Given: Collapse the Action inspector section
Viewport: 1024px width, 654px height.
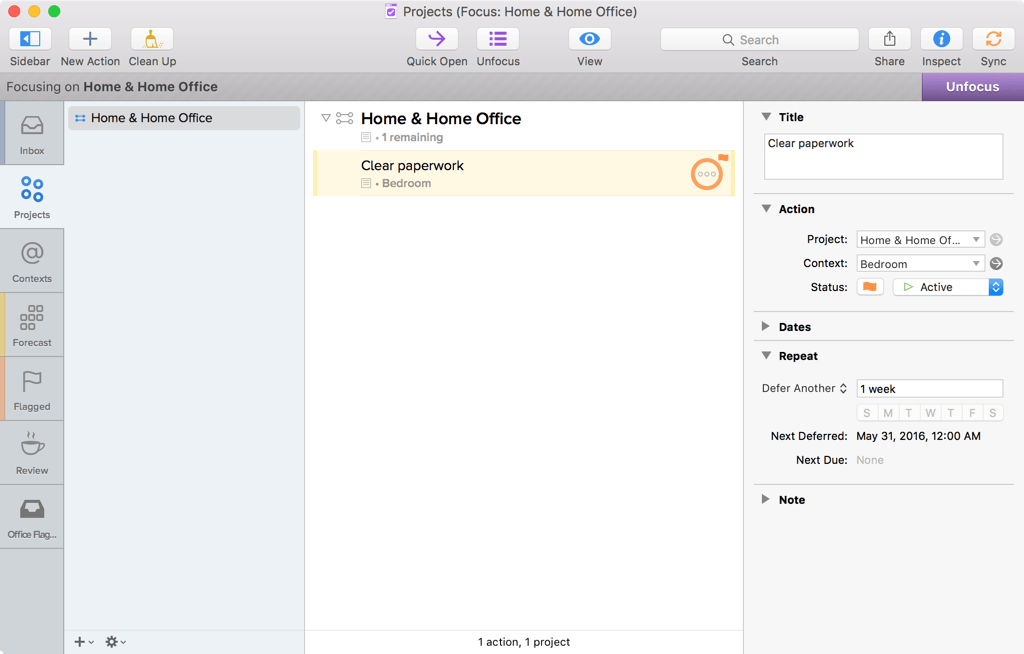Looking at the screenshot, I should point(766,209).
